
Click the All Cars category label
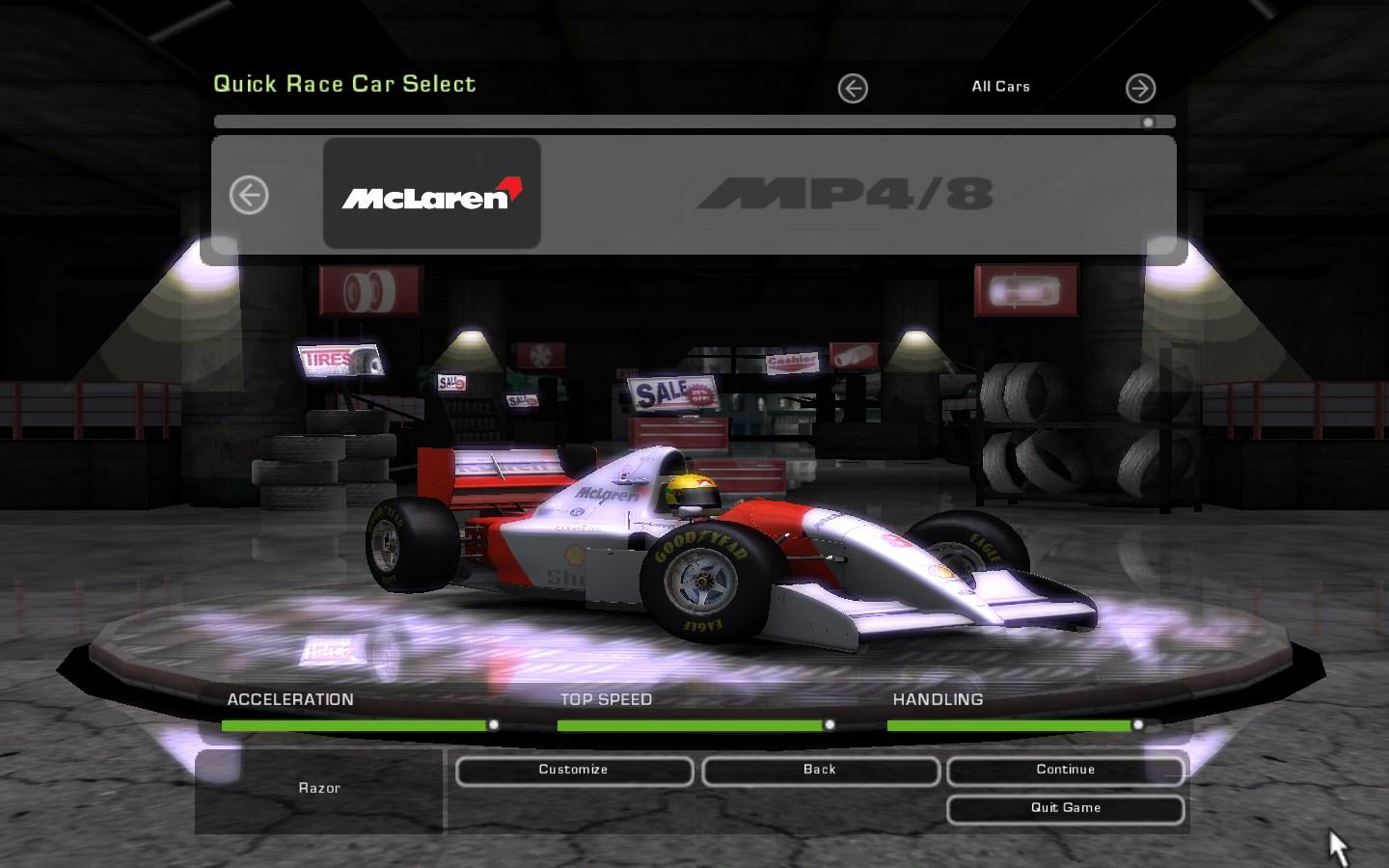[x=1000, y=87]
